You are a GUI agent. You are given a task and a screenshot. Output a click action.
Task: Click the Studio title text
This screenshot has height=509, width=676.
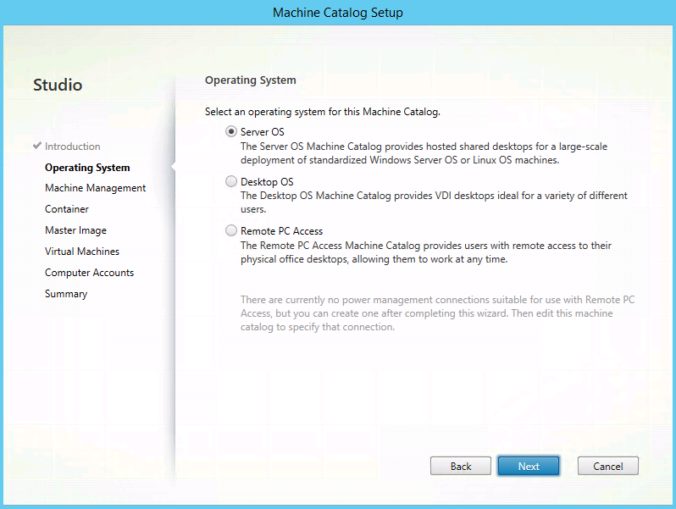tap(57, 84)
